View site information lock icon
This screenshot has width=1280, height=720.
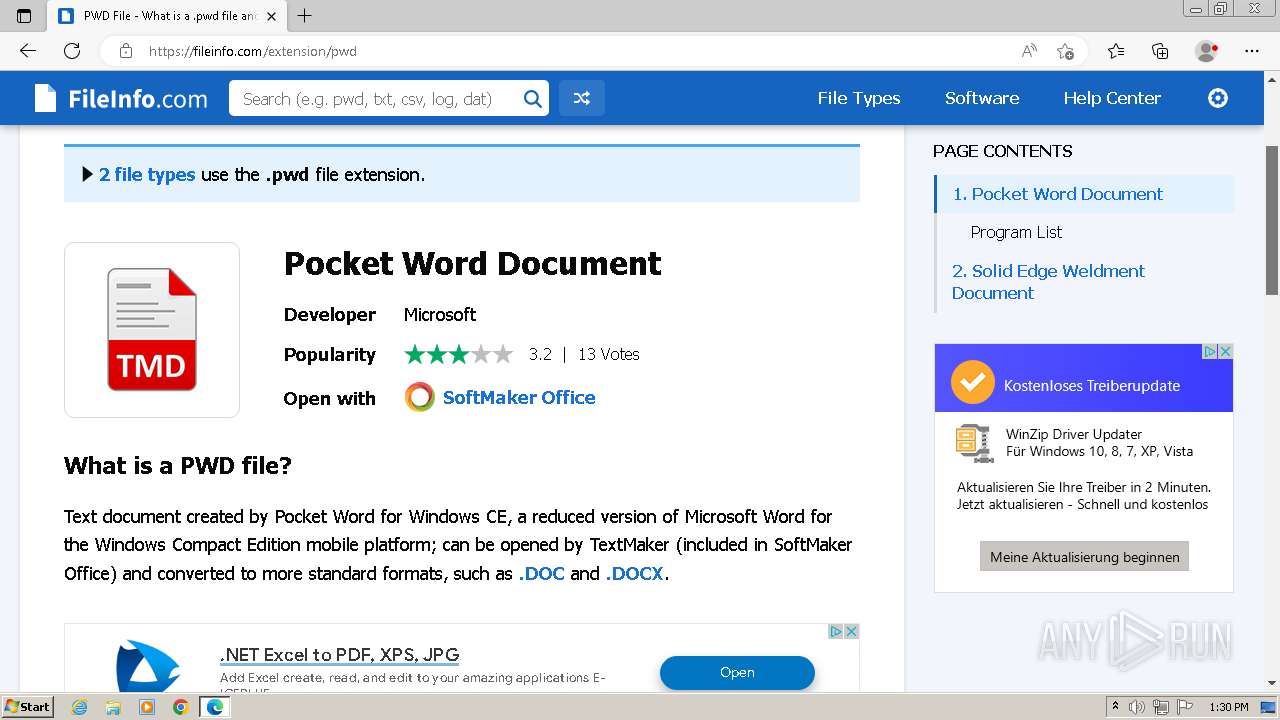coord(126,51)
